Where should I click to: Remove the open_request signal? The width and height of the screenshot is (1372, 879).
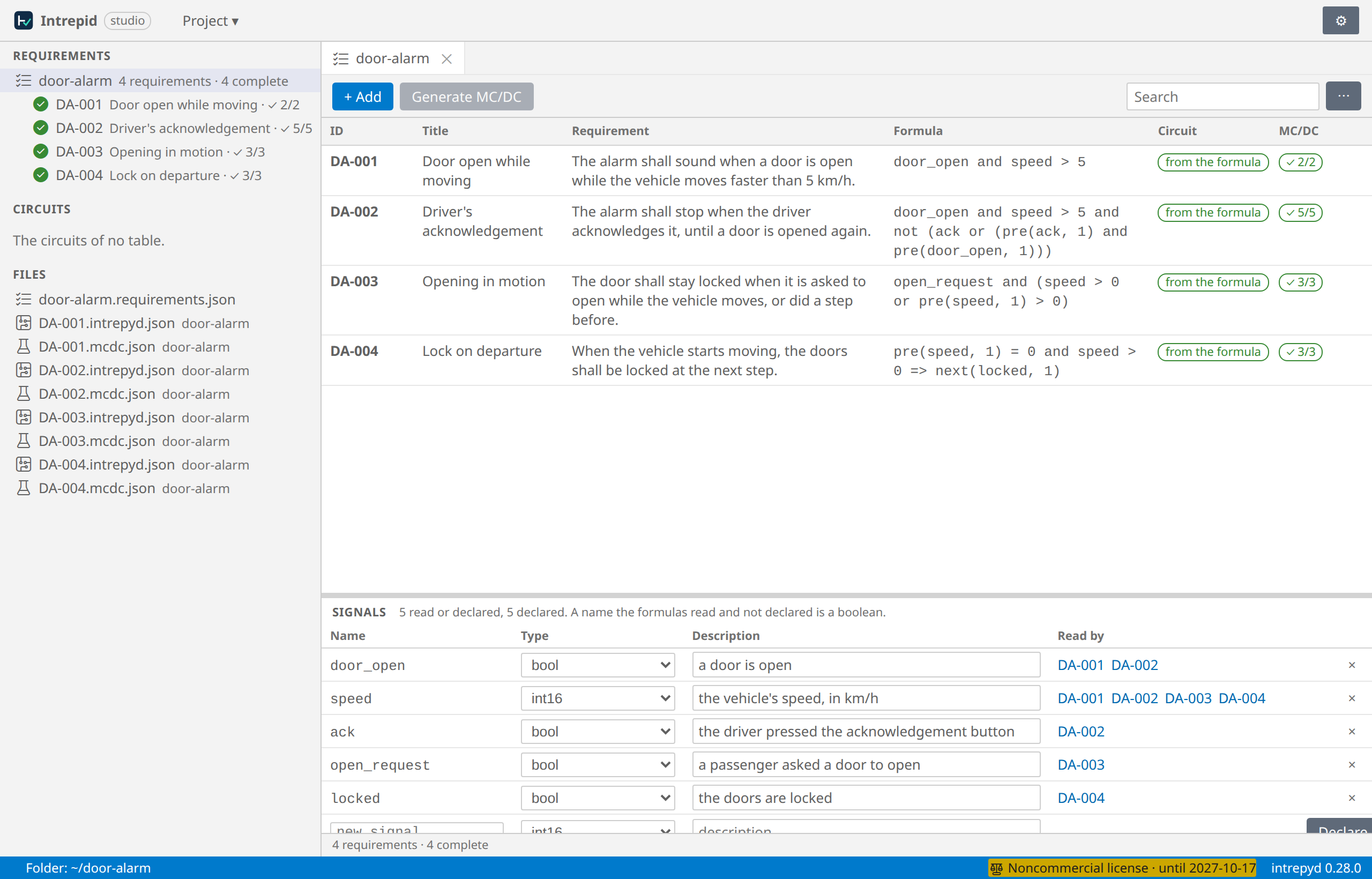[x=1352, y=764]
